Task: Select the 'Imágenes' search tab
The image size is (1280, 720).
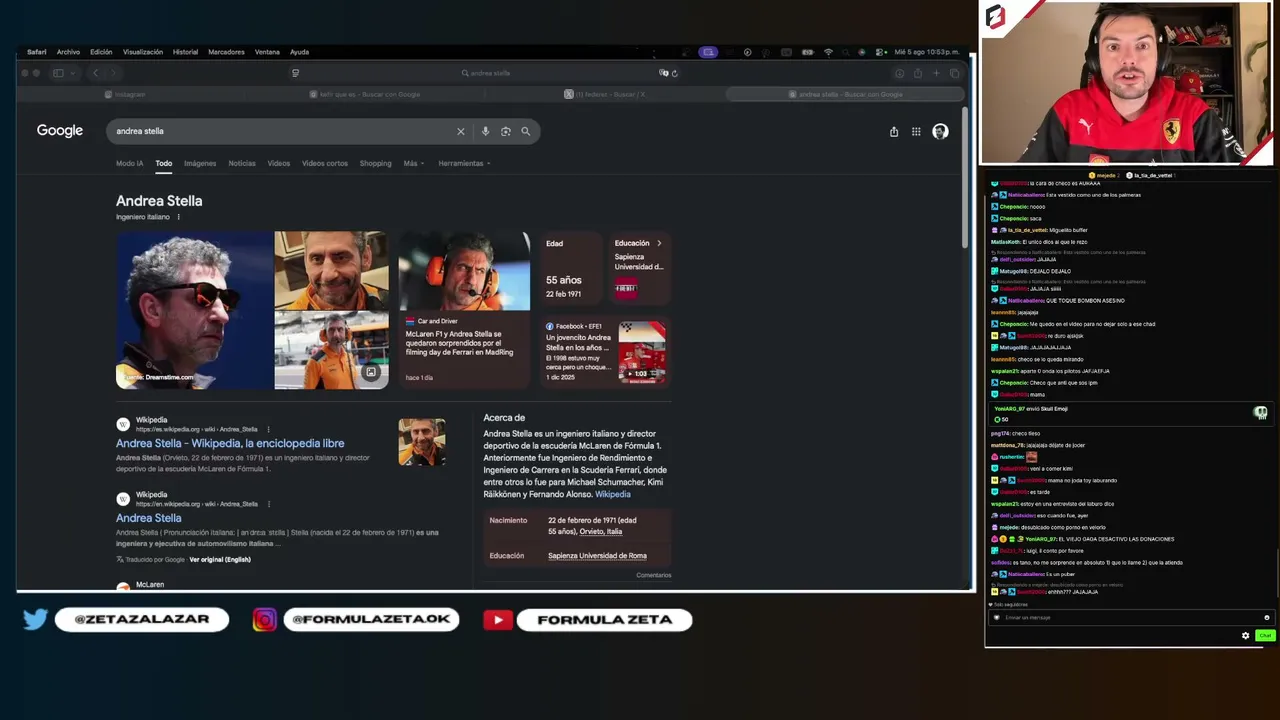Action: point(200,163)
